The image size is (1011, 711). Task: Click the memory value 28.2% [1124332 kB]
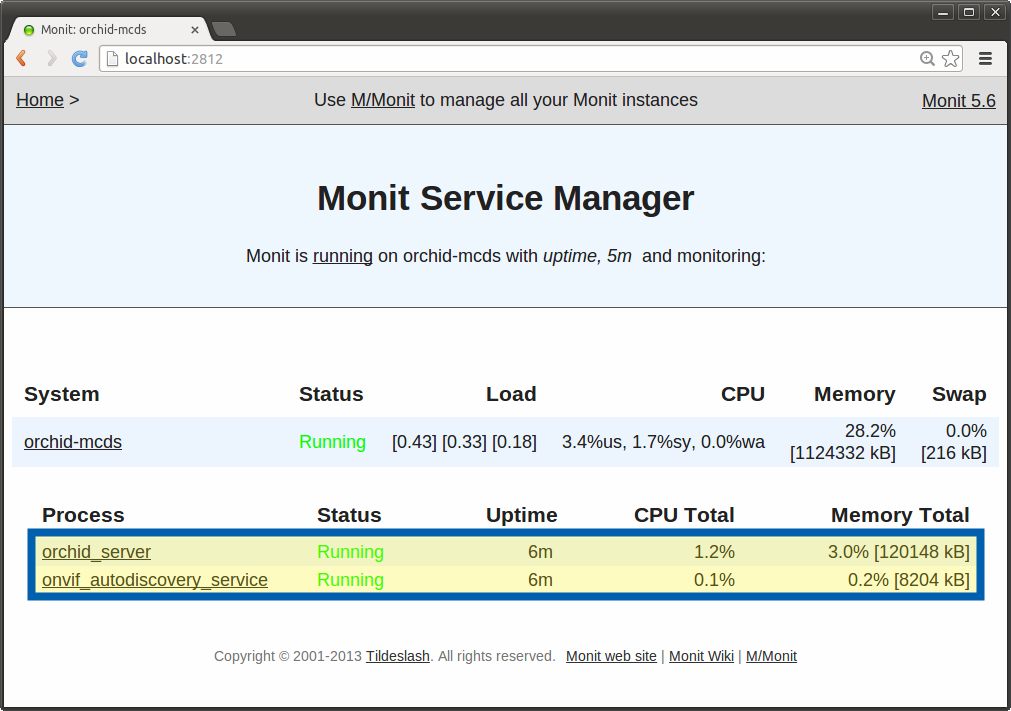(843, 442)
